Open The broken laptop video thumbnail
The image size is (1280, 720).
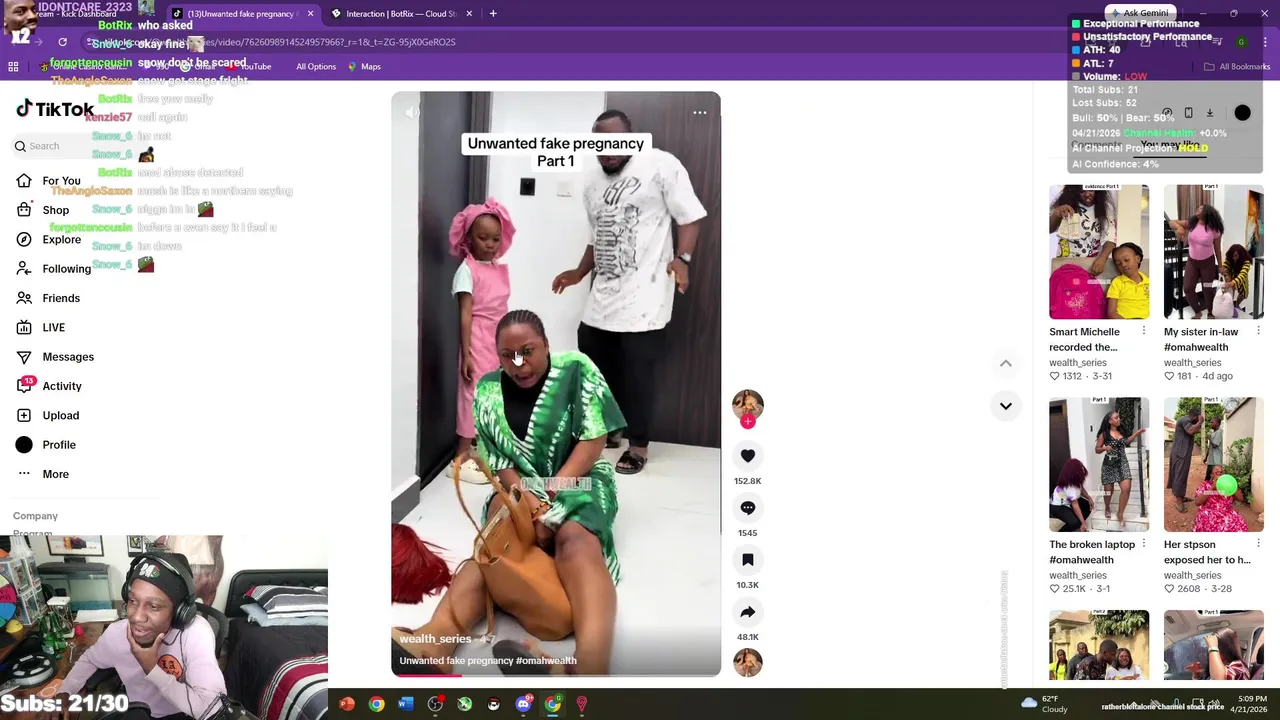tap(1099, 464)
